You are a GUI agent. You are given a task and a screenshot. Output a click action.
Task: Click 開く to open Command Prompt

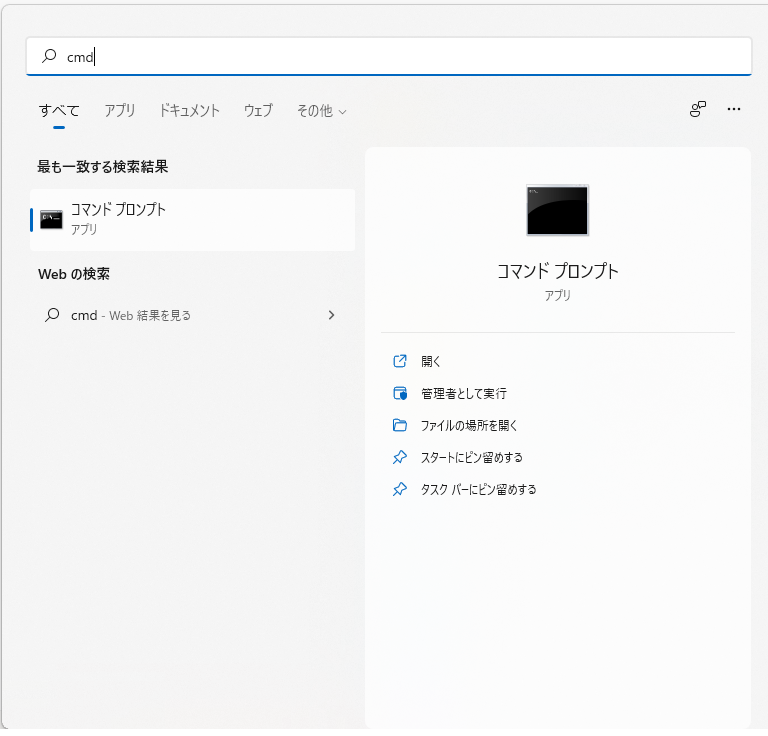pyautogui.click(x=431, y=361)
